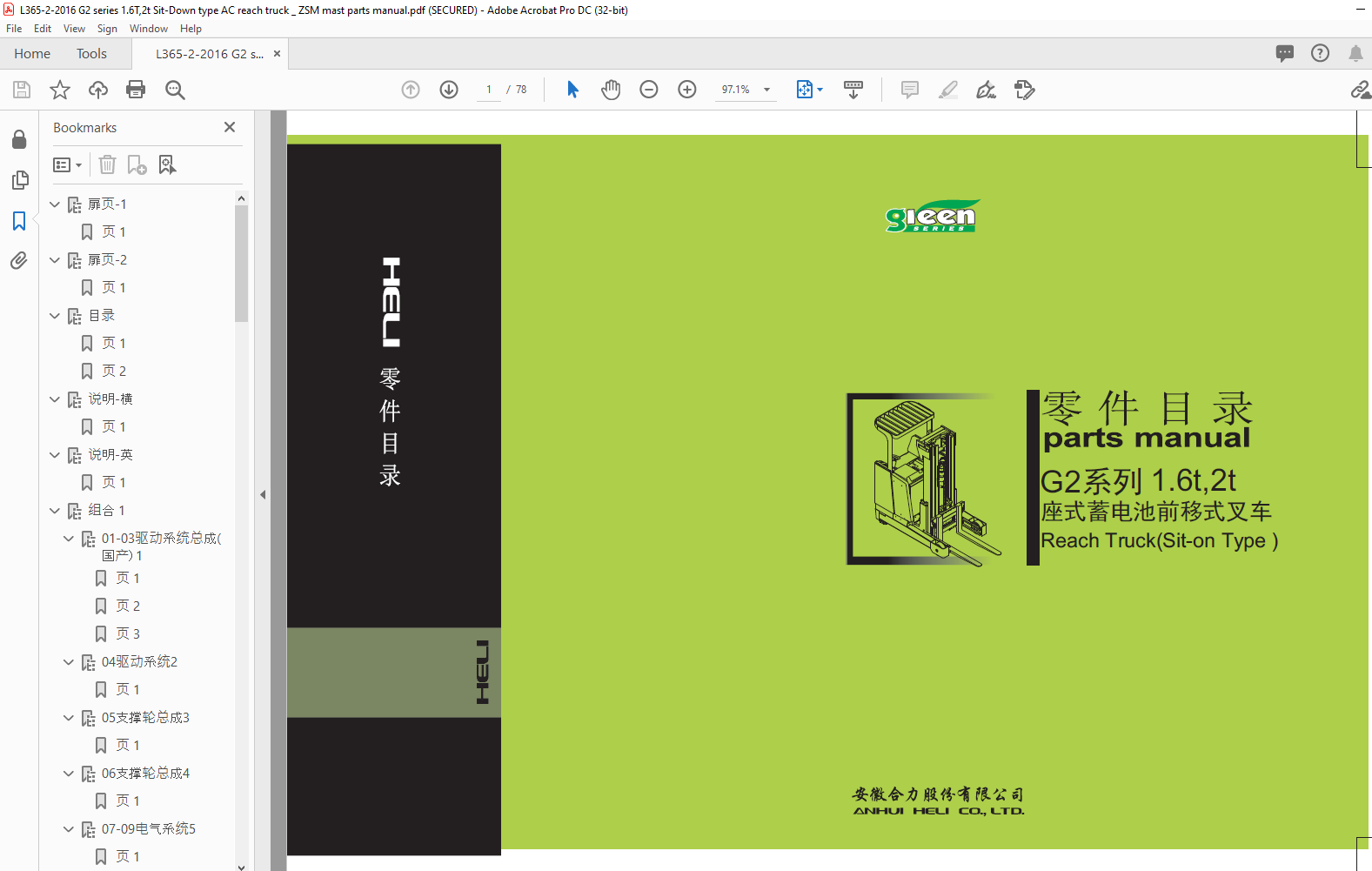Show page thumbnails panel
1372x871 pixels.
click(19, 180)
